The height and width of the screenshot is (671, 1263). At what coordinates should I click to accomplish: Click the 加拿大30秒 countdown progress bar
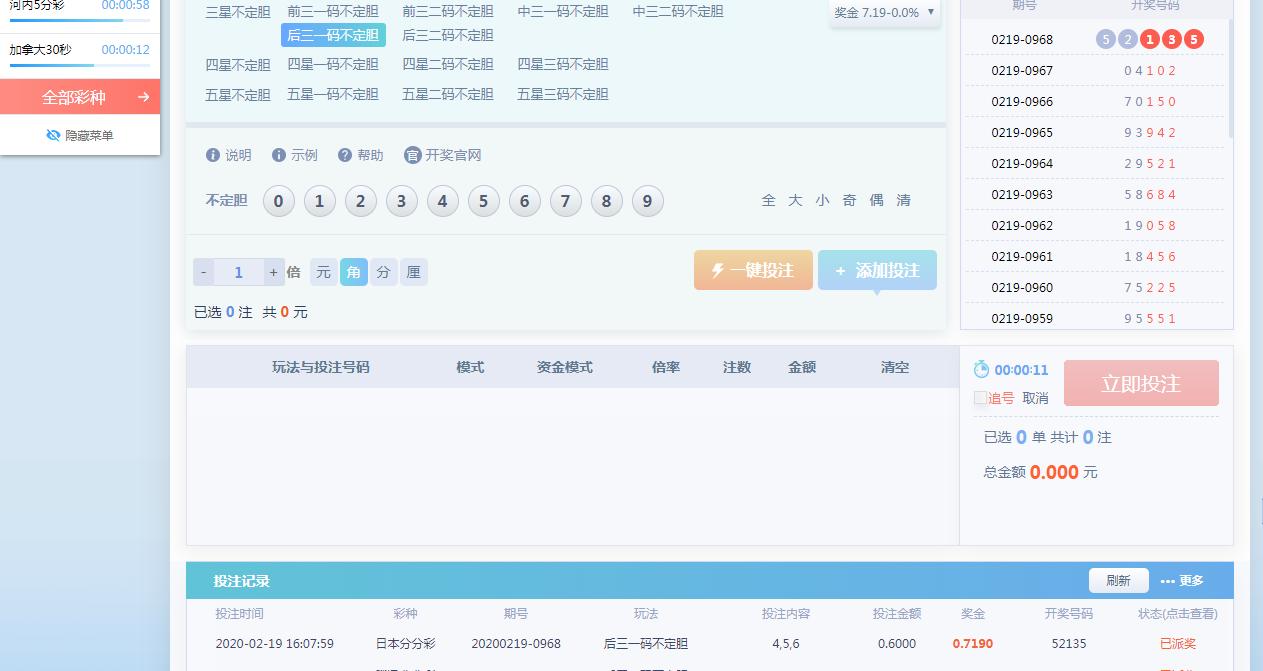[80, 65]
